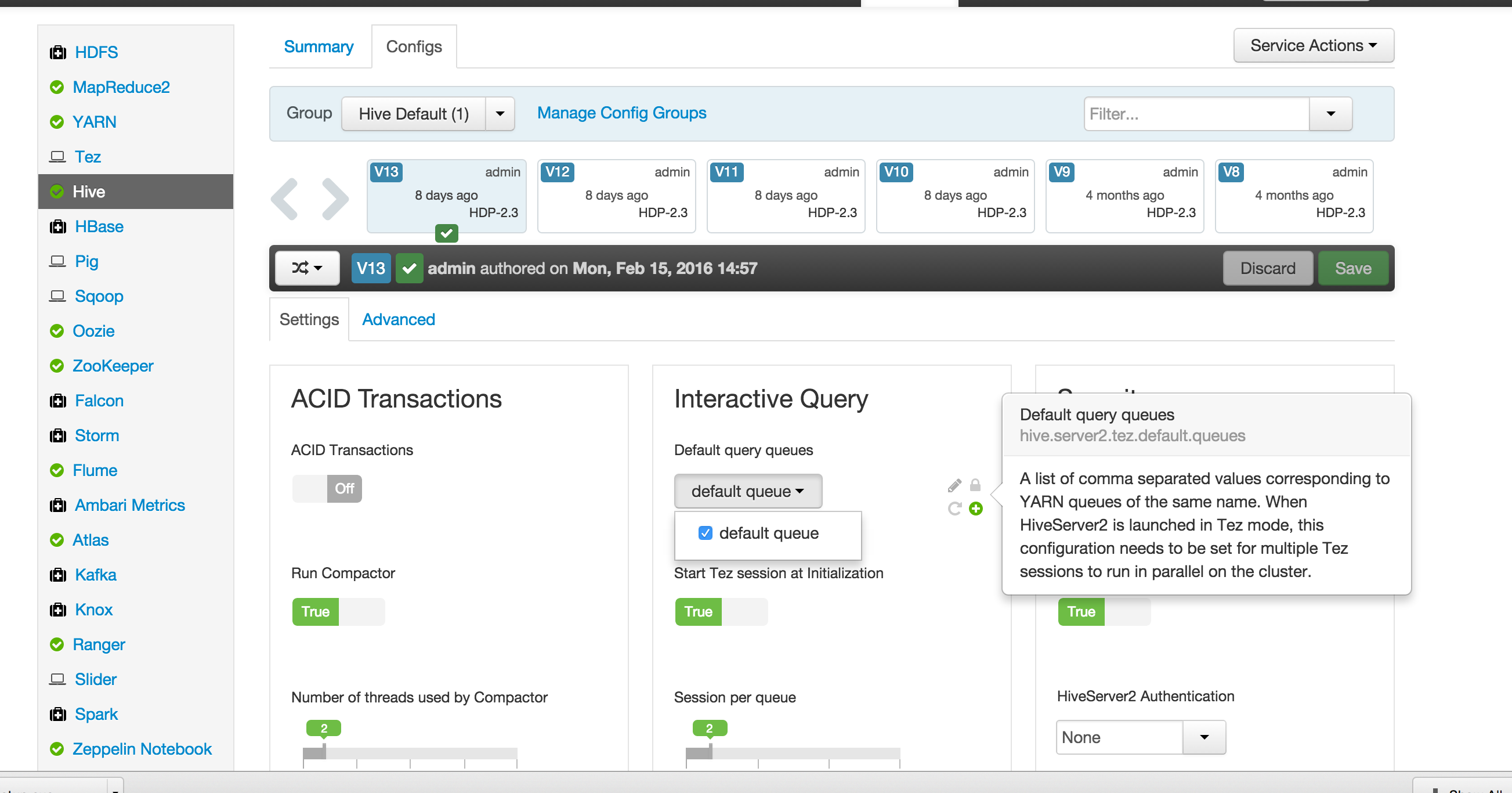Open the shuffle compare versions button
1512x793 pixels.
click(x=307, y=268)
